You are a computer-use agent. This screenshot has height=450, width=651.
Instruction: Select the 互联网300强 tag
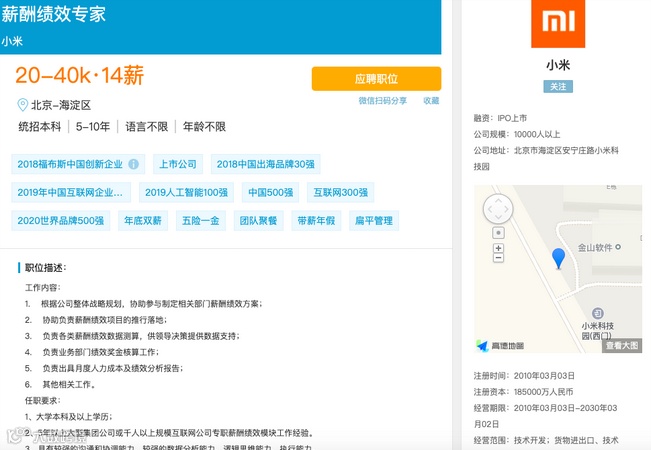340,192
